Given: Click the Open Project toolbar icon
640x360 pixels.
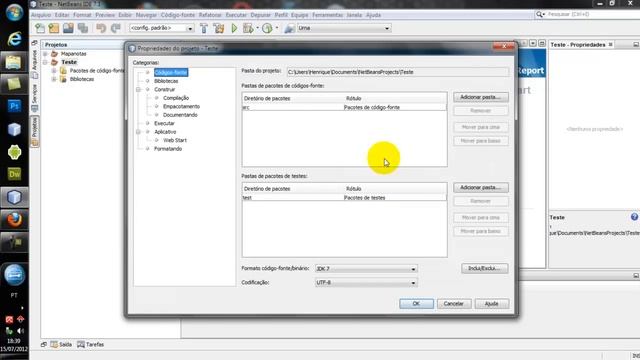Looking at the screenshot, I should pyautogui.click(x=68, y=28).
